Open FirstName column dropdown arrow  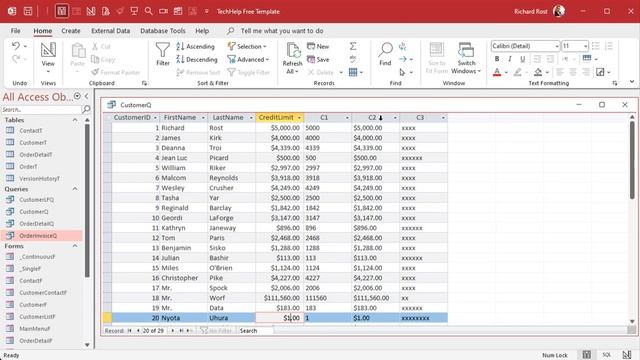pos(203,118)
